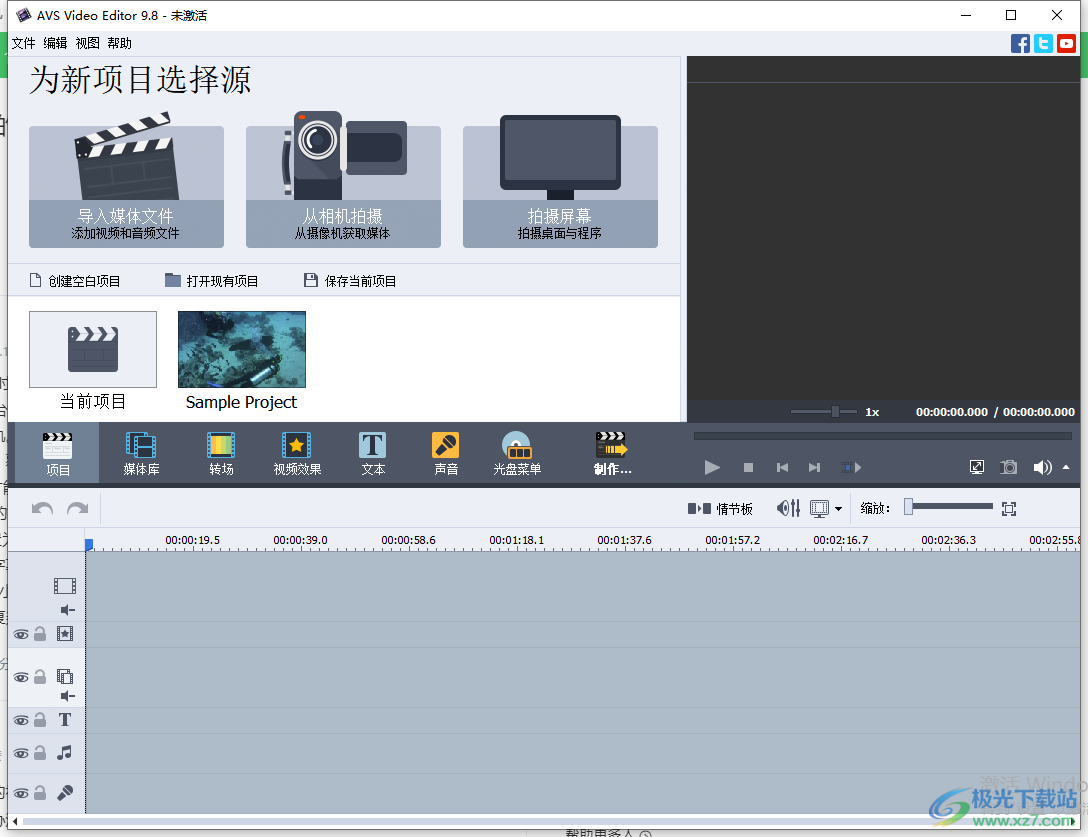Click the import media files clapperboard card
Screen dimensions: 1088x837
pyautogui.click(x=126, y=182)
